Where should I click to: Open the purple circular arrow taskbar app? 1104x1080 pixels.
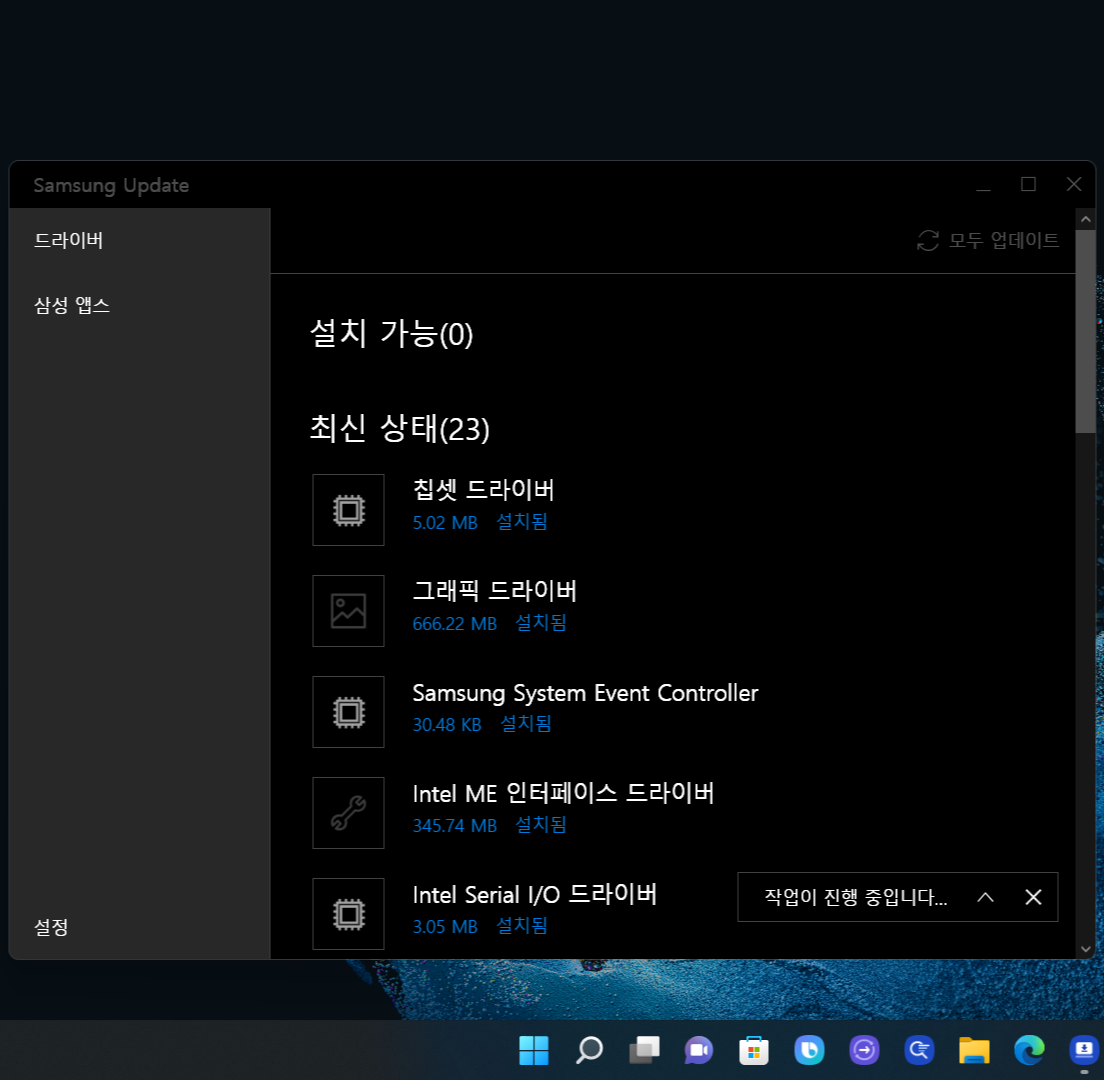coord(864,1050)
